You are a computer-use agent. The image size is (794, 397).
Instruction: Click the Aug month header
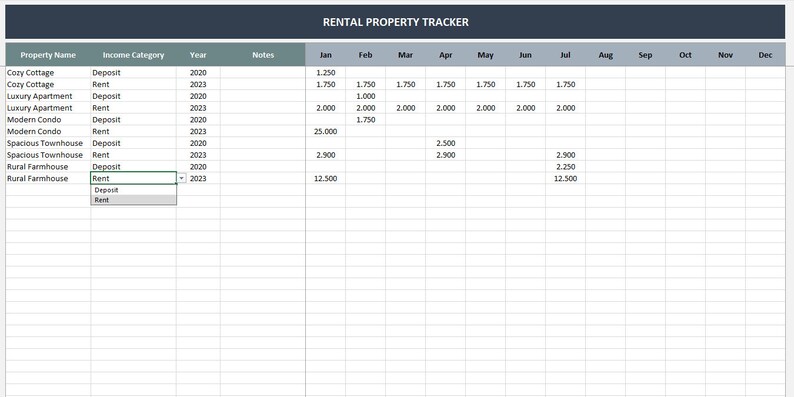606,55
